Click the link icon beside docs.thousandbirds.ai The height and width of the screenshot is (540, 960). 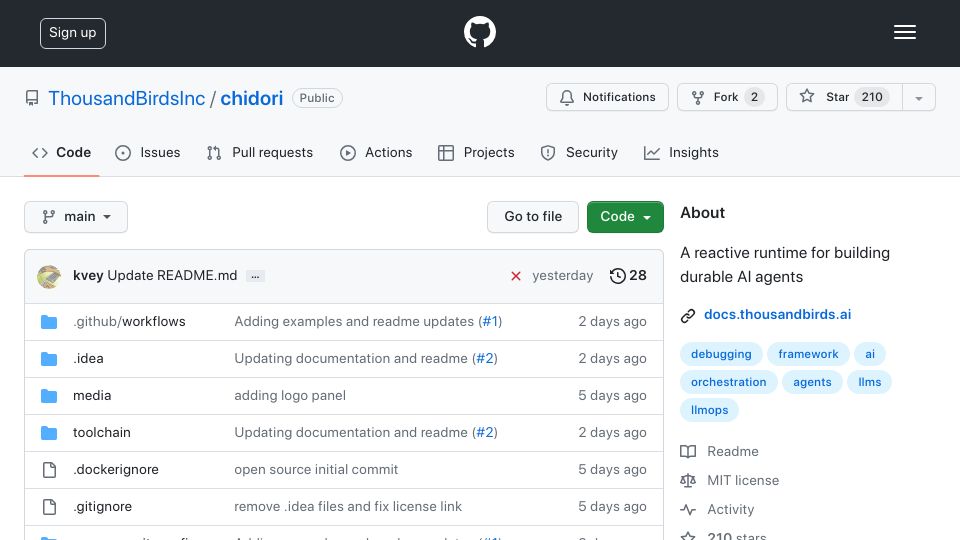coord(688,315)
